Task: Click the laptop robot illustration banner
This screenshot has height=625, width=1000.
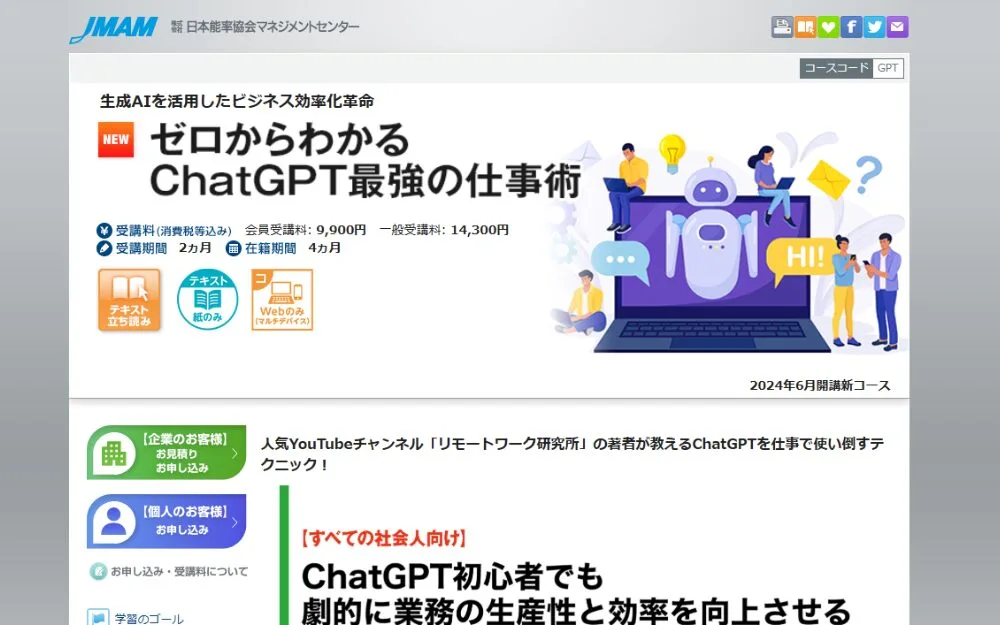Action: (x=727, y=242)
